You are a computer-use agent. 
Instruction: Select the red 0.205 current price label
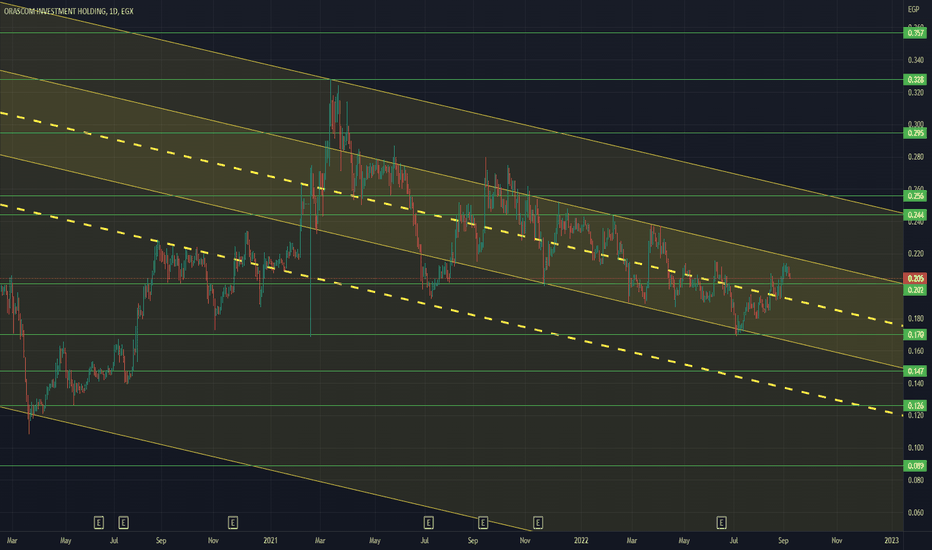point(915,278)
